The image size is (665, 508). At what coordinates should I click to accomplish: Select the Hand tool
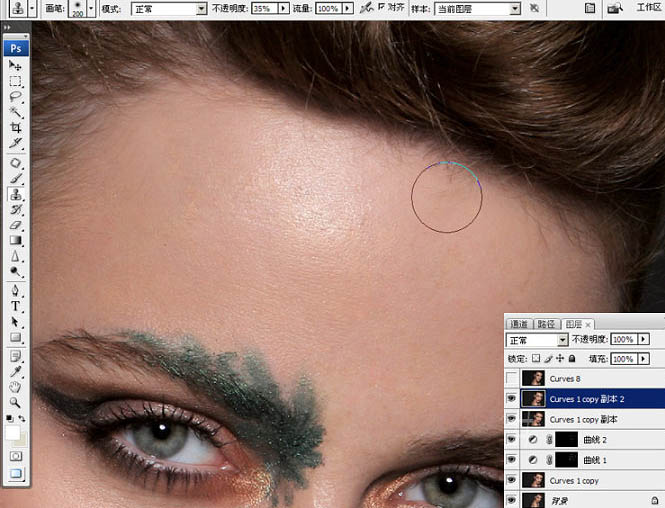pyautogui.click(x=16, y=387)
